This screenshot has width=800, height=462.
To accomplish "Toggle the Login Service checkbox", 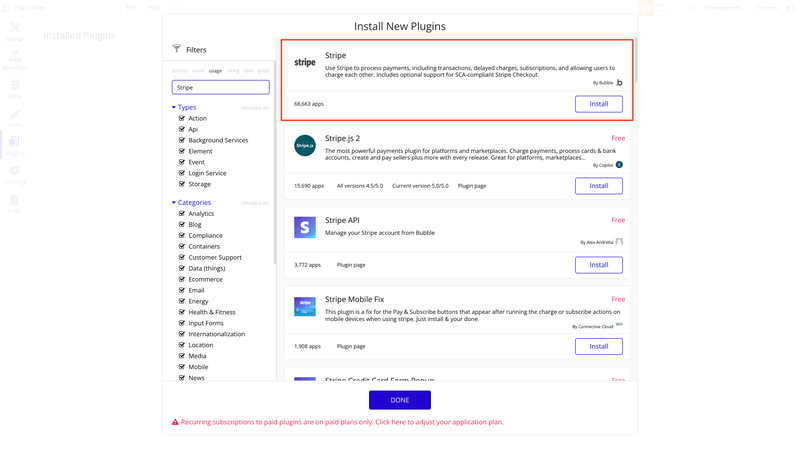I will pyautogui.click(x=182, y=173).
